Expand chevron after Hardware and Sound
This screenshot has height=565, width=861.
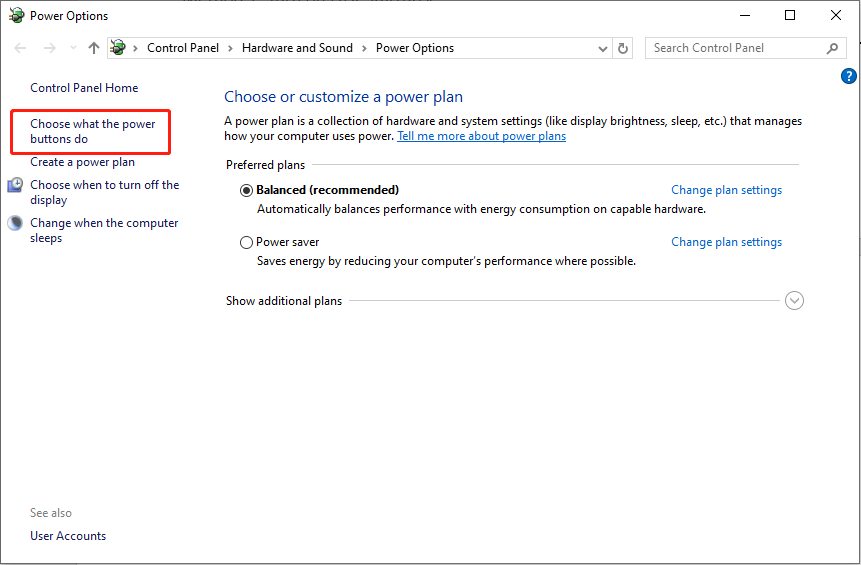pos(364,48)
